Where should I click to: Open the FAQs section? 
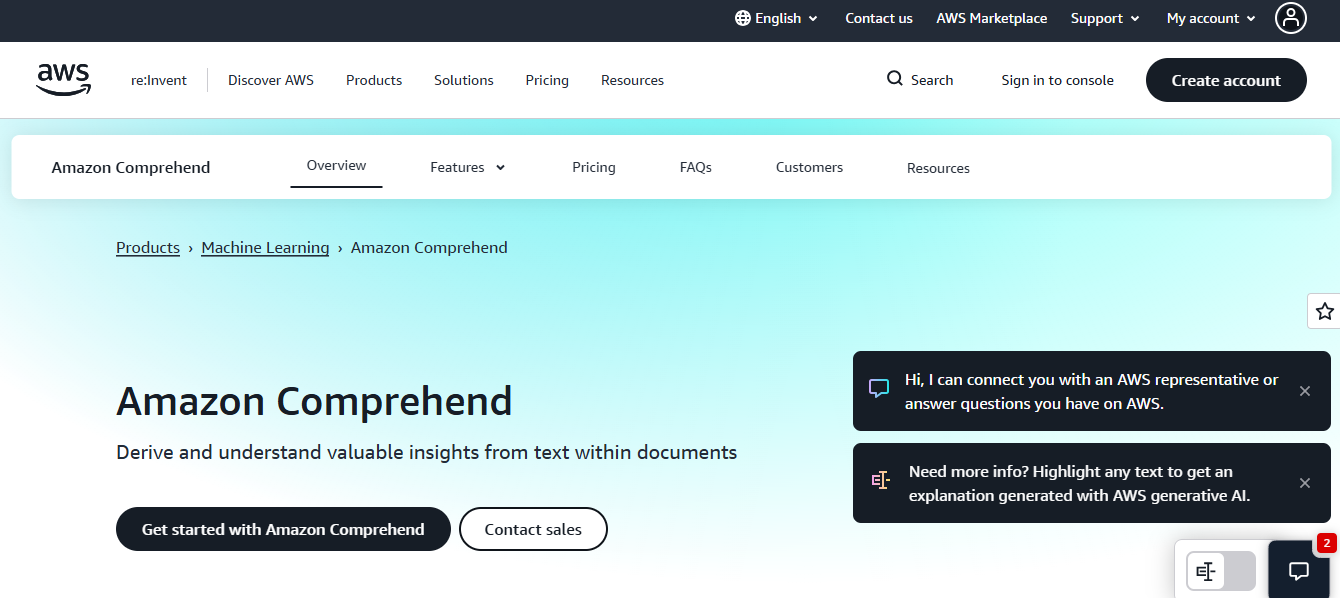click(x=695, y=167)
